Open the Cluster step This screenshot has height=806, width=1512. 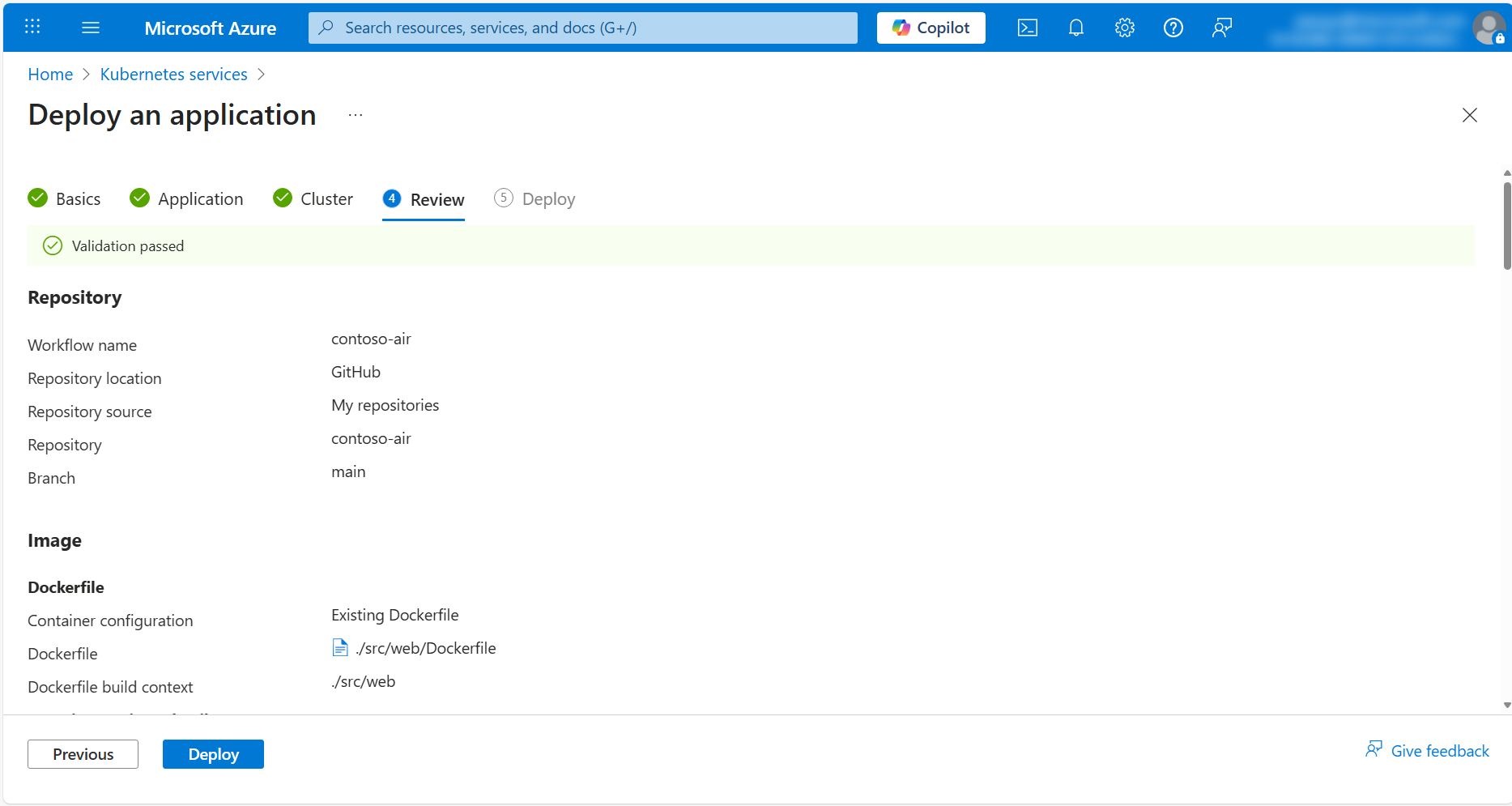coord(327,198)
